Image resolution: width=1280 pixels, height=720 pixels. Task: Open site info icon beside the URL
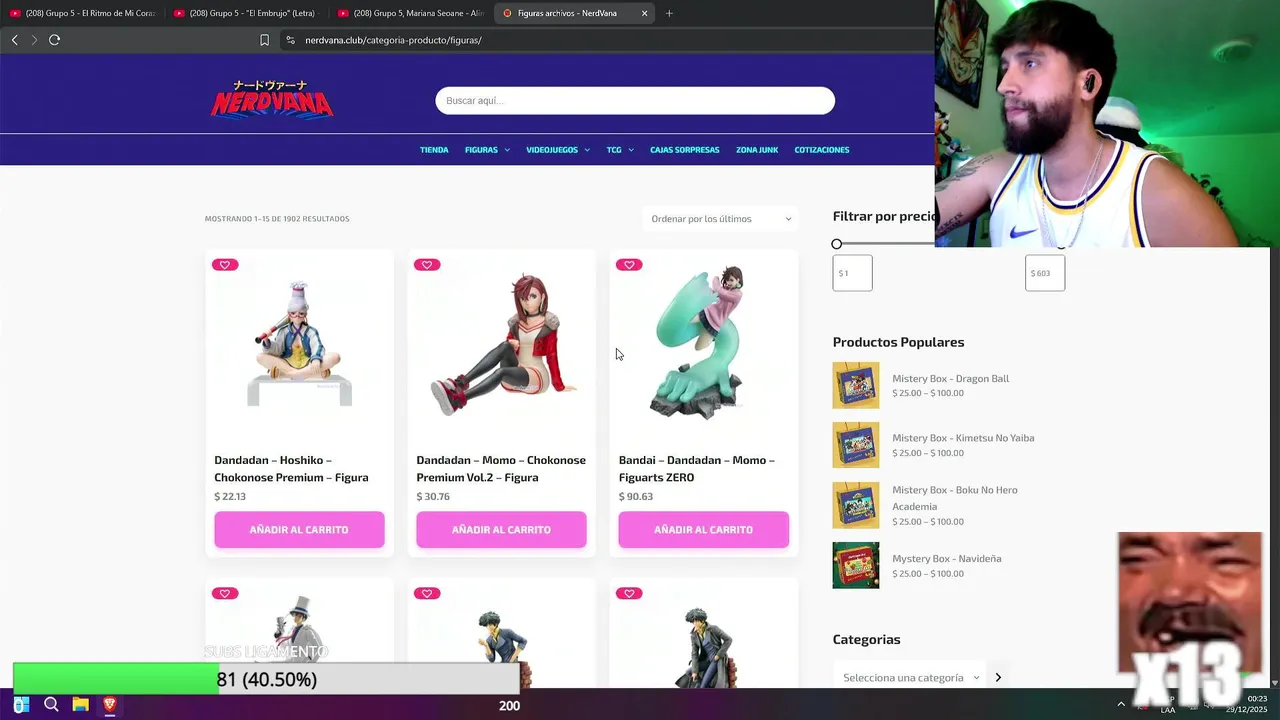(x=290, y=40)
